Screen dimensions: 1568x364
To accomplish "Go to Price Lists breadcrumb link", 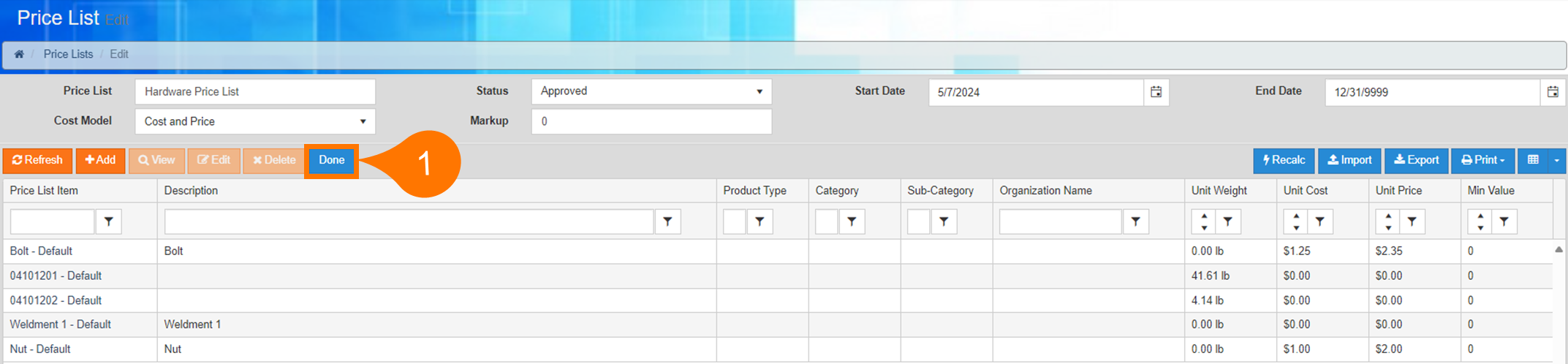I will pyautogui.click(x=68, y=54).
